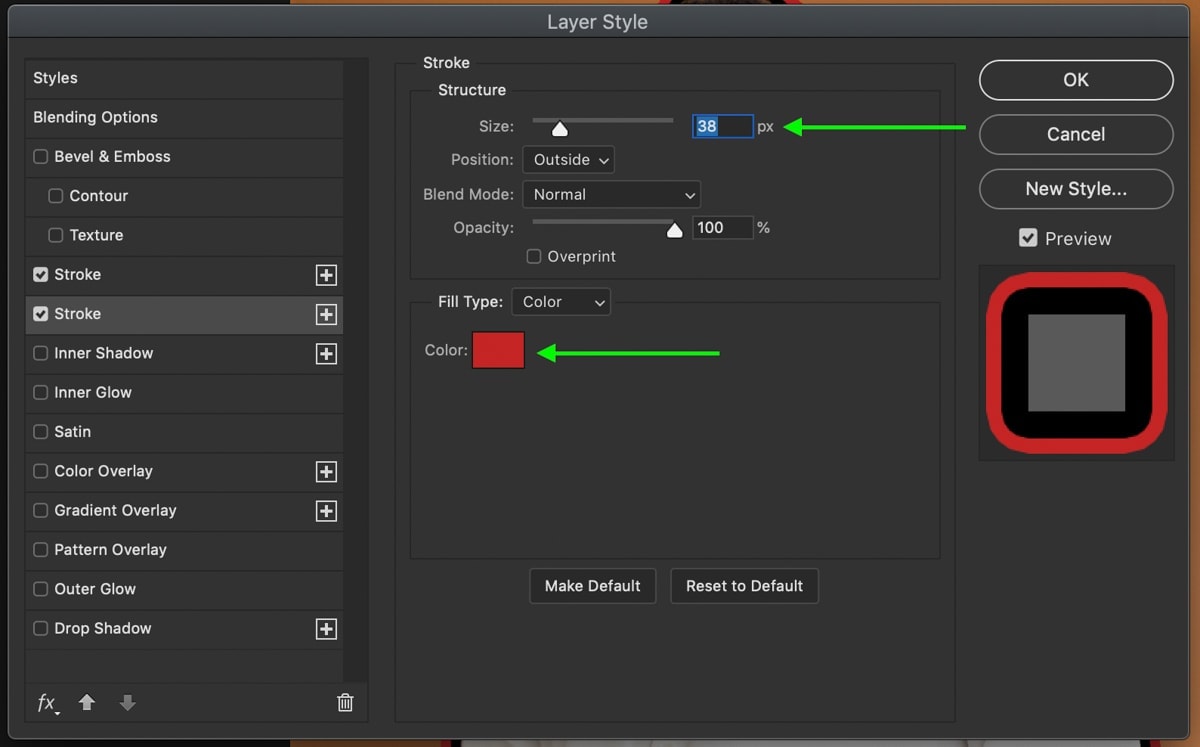Click the New Style button
This screenshot has height=747, width=1200.
tap(1076, 189)
